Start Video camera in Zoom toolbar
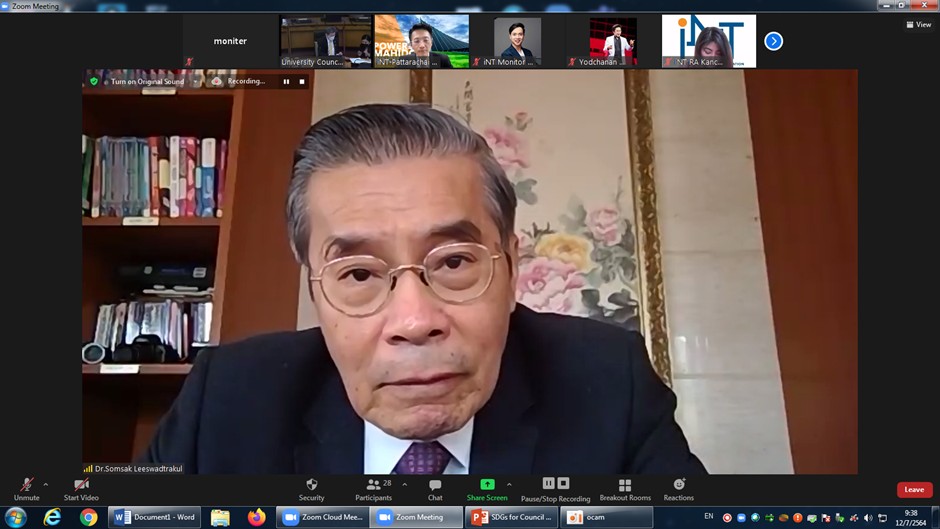The height and width of the screenshot is (529, 940). [81, 487]
